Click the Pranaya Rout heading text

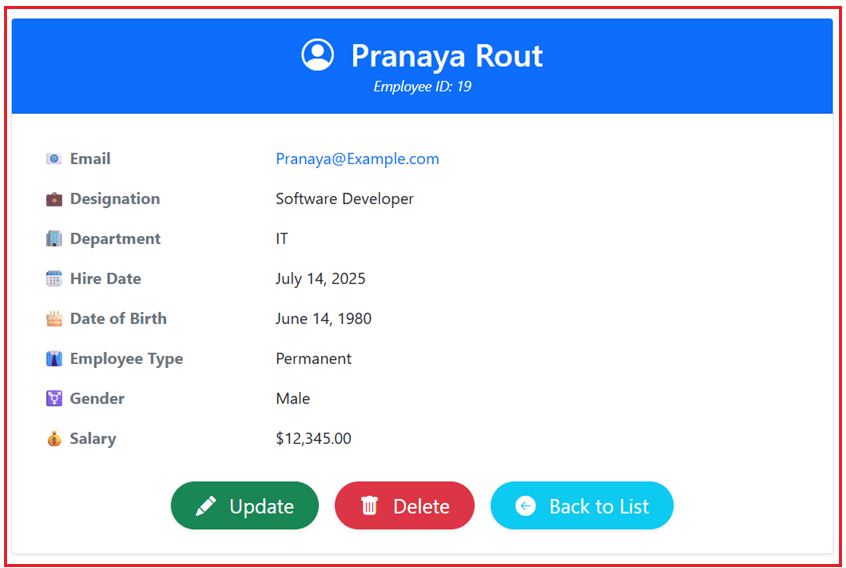(446, 56)
